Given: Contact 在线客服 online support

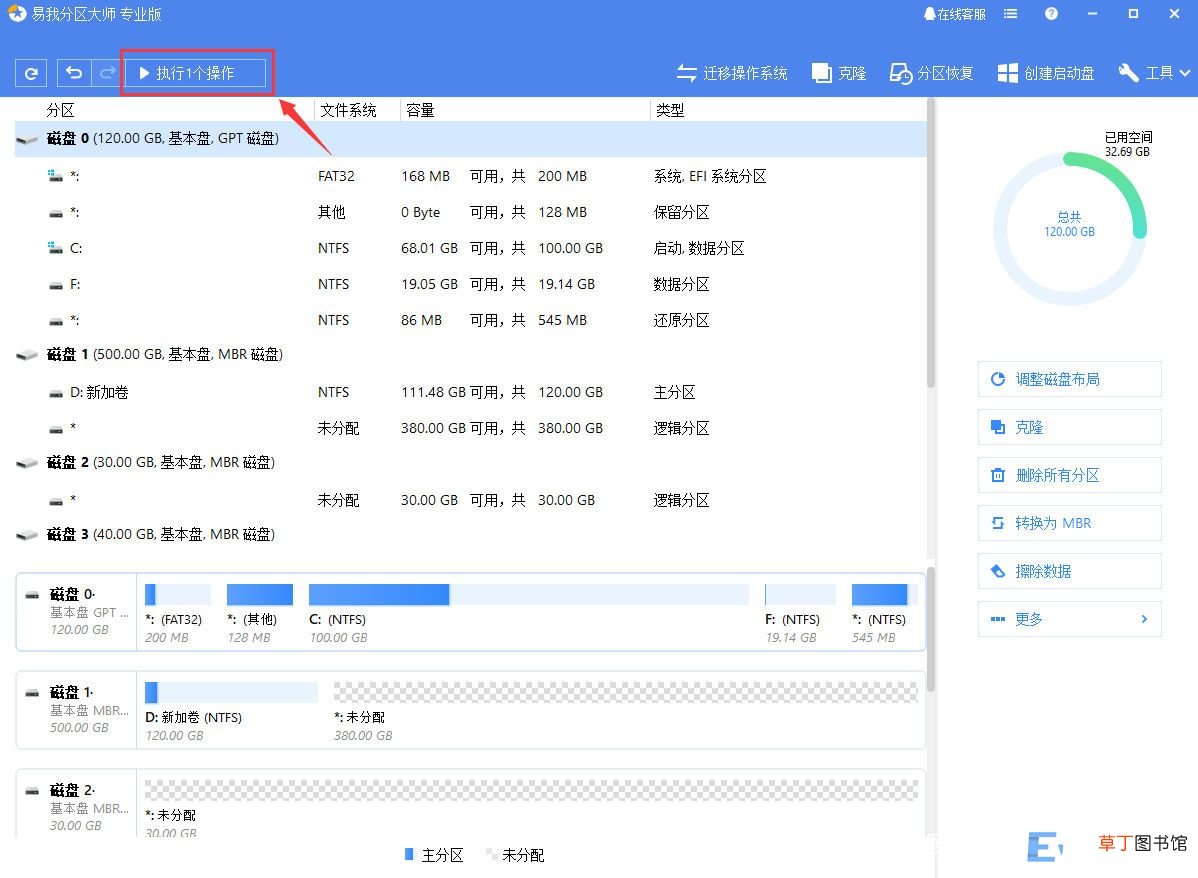Looking at the screenshot, I should pyautogui.click(x=954, y=14).
